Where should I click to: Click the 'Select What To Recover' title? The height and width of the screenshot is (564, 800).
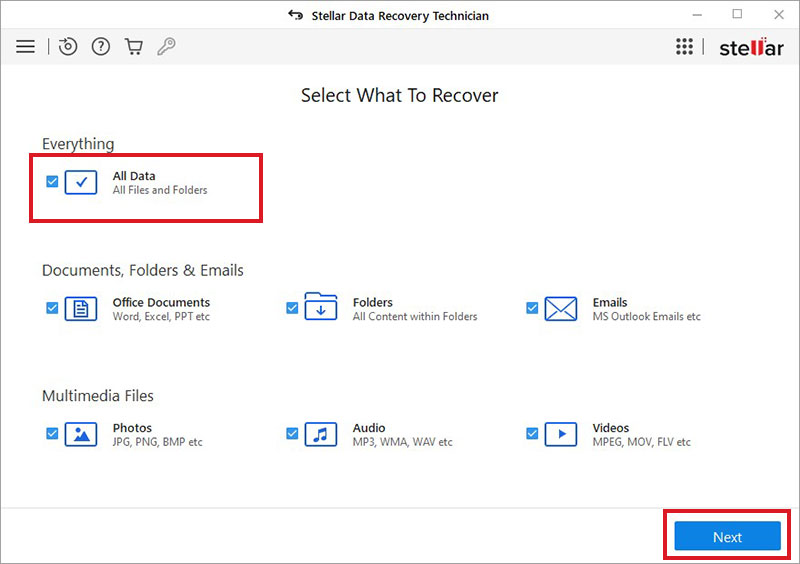[399, 95]
